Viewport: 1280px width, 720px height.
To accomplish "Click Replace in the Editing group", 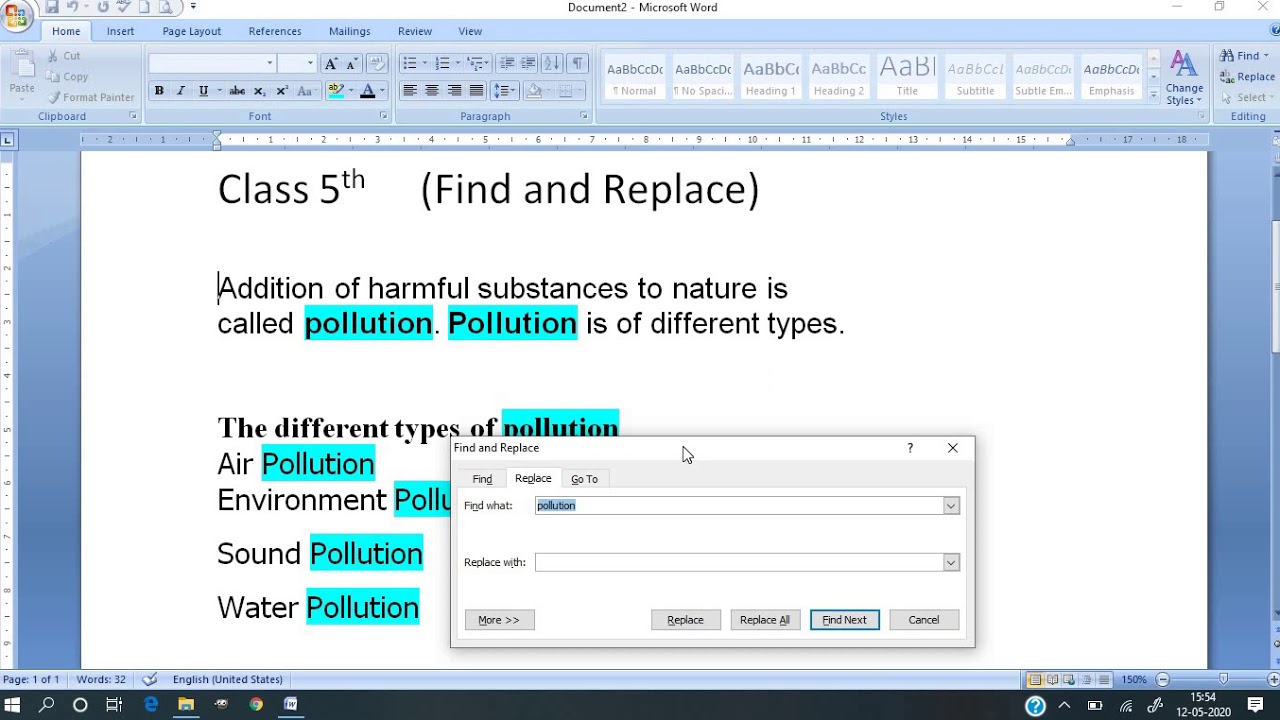I will click(x=1247, y=77).
